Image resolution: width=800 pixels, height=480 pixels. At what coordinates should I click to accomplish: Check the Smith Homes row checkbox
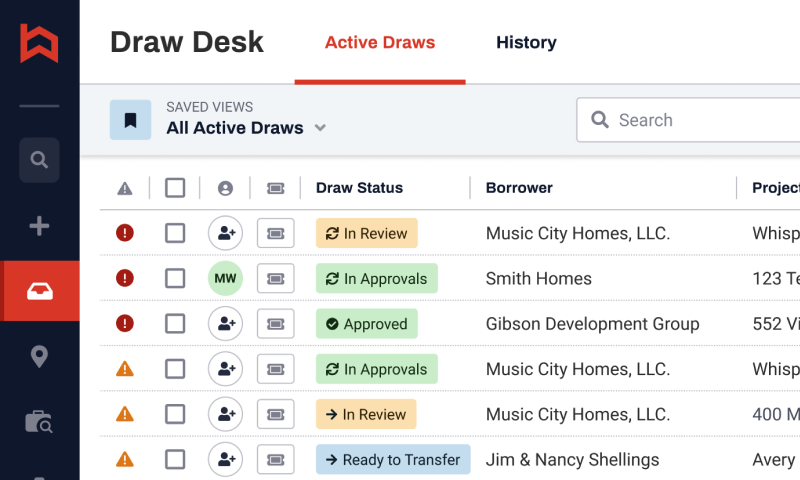click(x=175, y=279)
